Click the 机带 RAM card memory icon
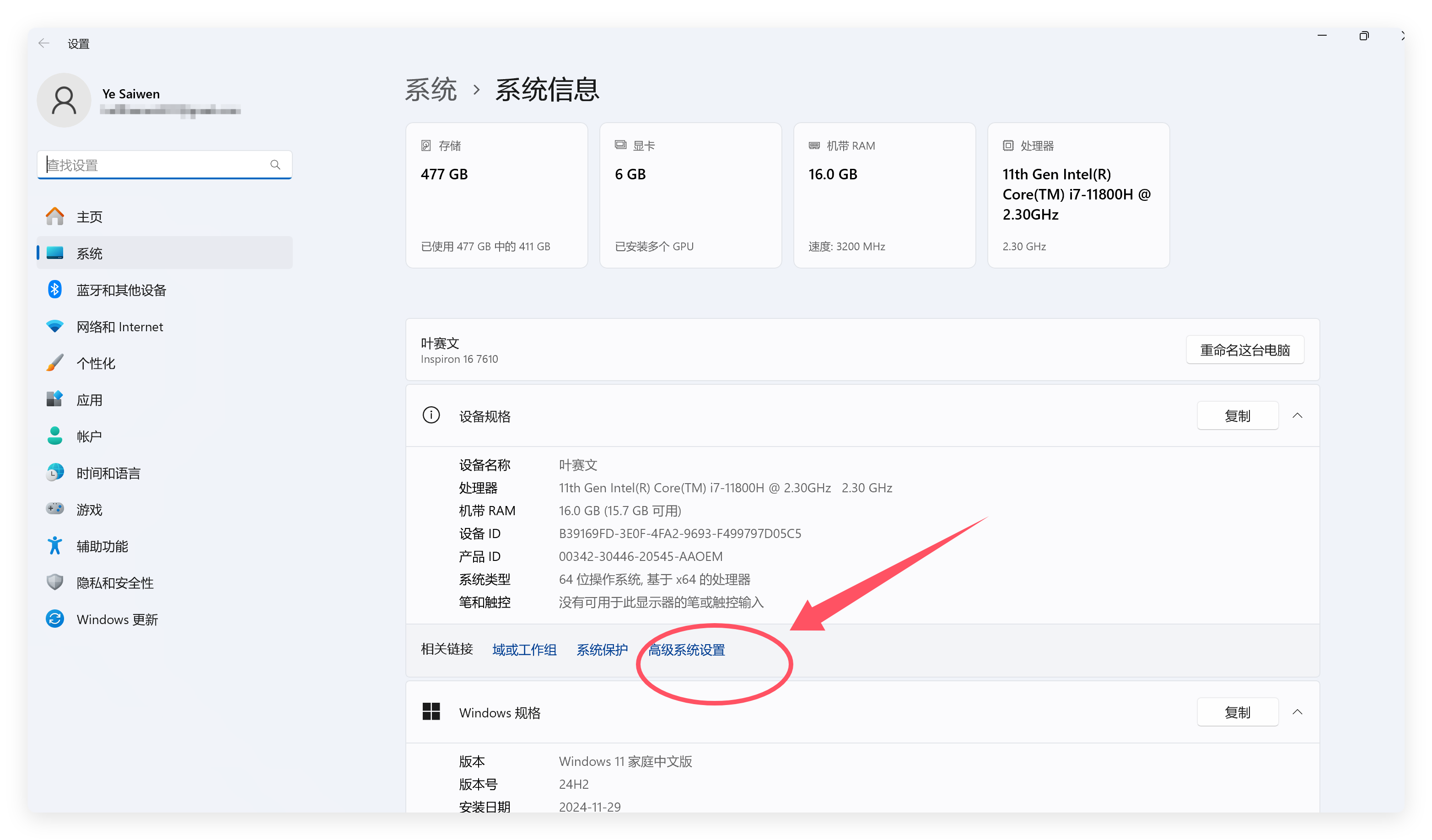1432x840 pixels. click(x=814, y=145)
